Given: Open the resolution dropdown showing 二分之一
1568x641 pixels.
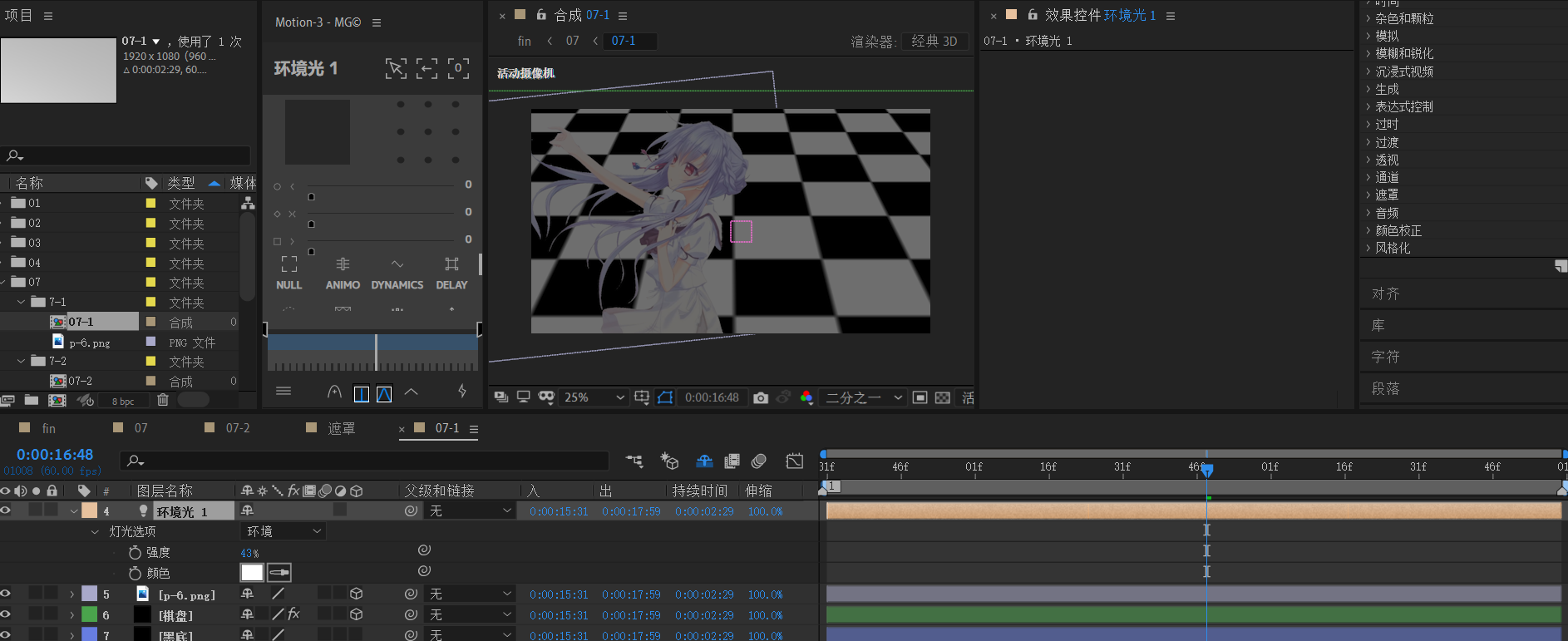Looking at the screenshot, I should tap(863, 397).
